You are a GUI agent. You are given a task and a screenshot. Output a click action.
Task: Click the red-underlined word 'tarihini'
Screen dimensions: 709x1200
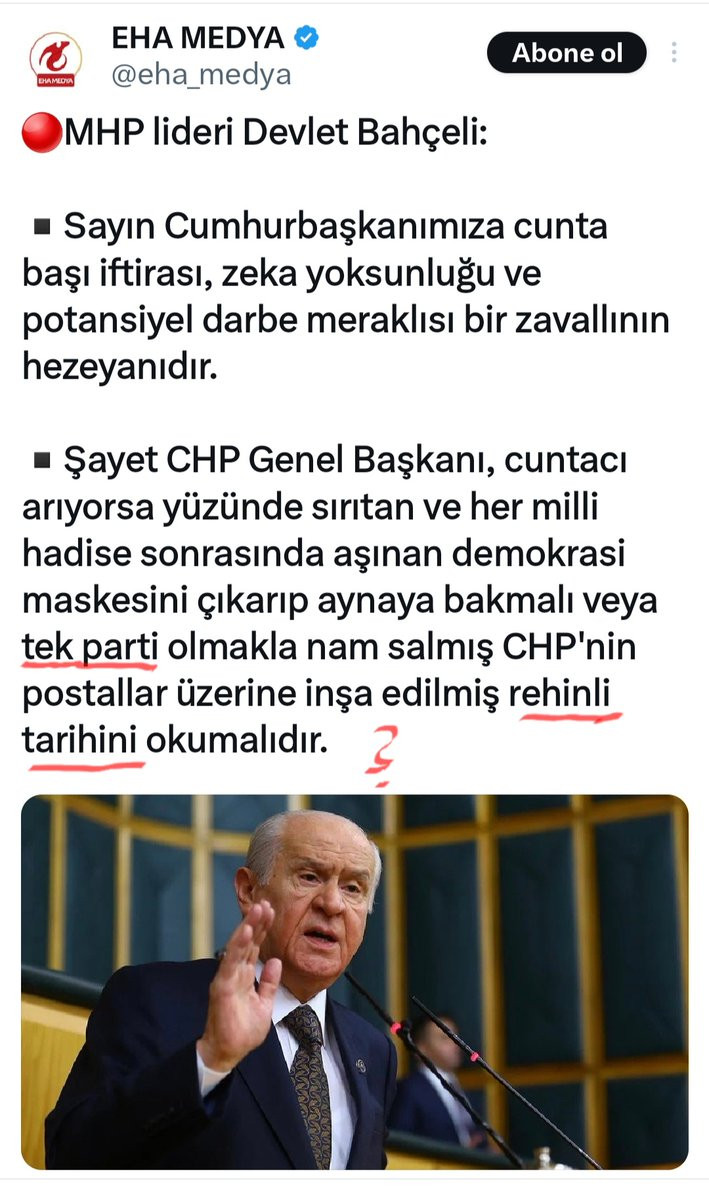point(82,742)
